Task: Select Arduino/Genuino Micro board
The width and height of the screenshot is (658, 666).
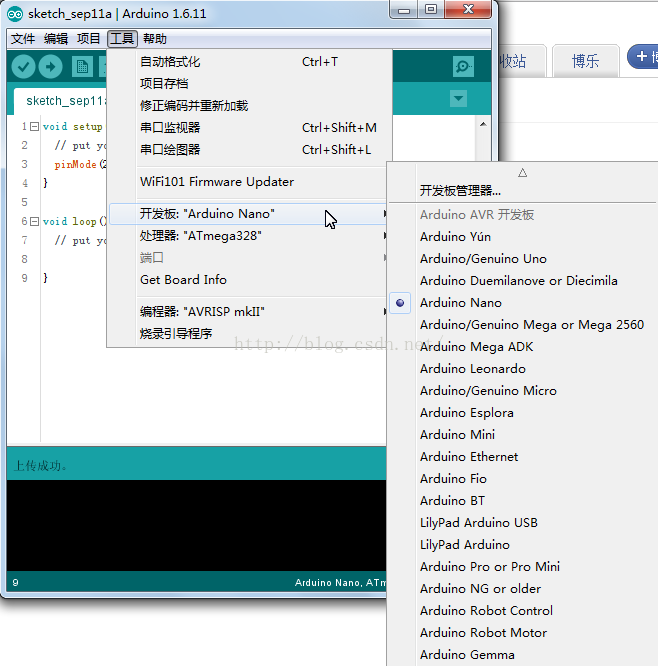Action: 523,391
